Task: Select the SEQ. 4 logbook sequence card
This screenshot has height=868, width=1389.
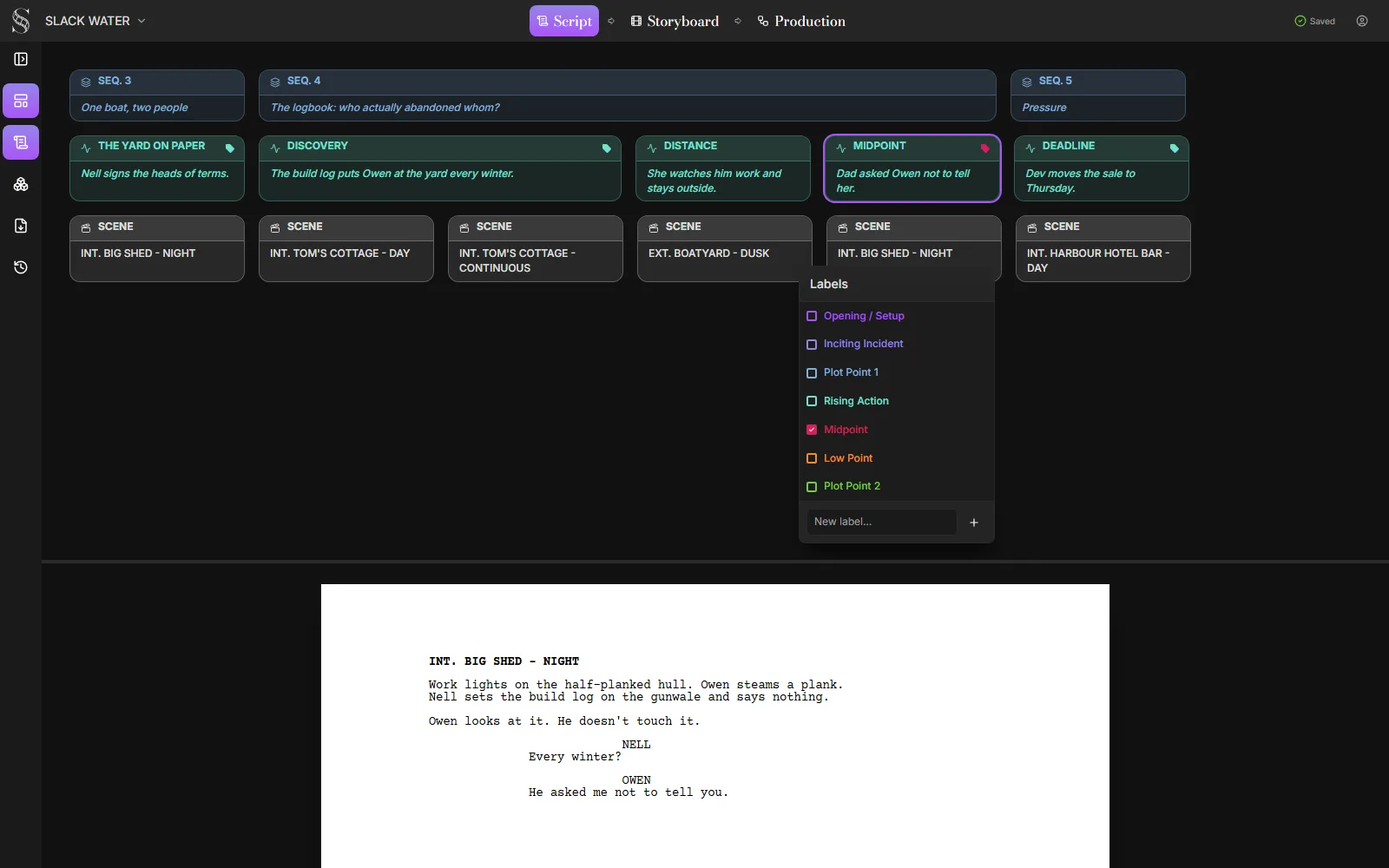Action: (x=628, y=95)
